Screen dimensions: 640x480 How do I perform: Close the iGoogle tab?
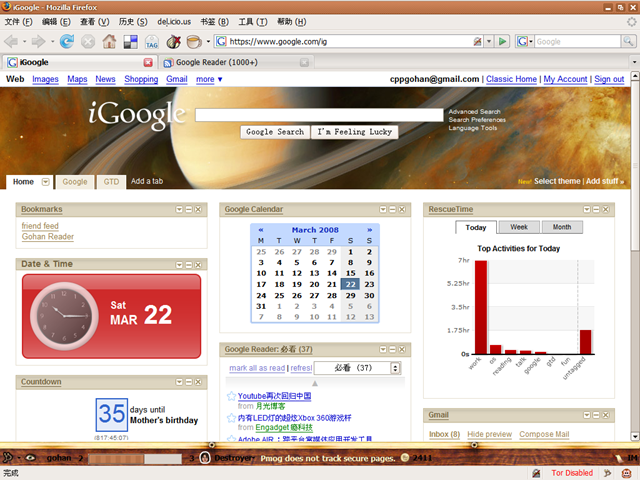tap(148, 62)
